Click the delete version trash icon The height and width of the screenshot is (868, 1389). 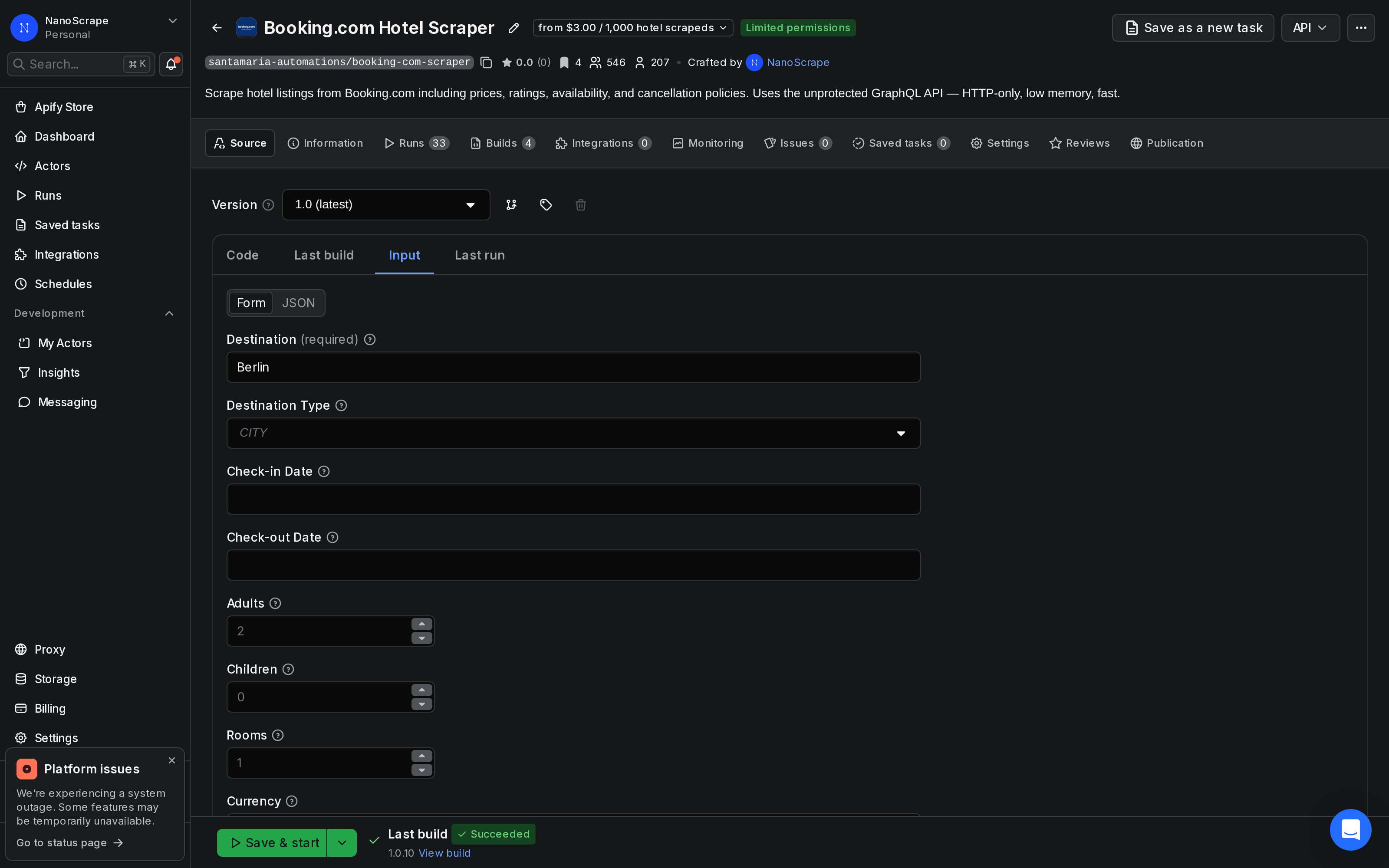[x=580, y=205]
